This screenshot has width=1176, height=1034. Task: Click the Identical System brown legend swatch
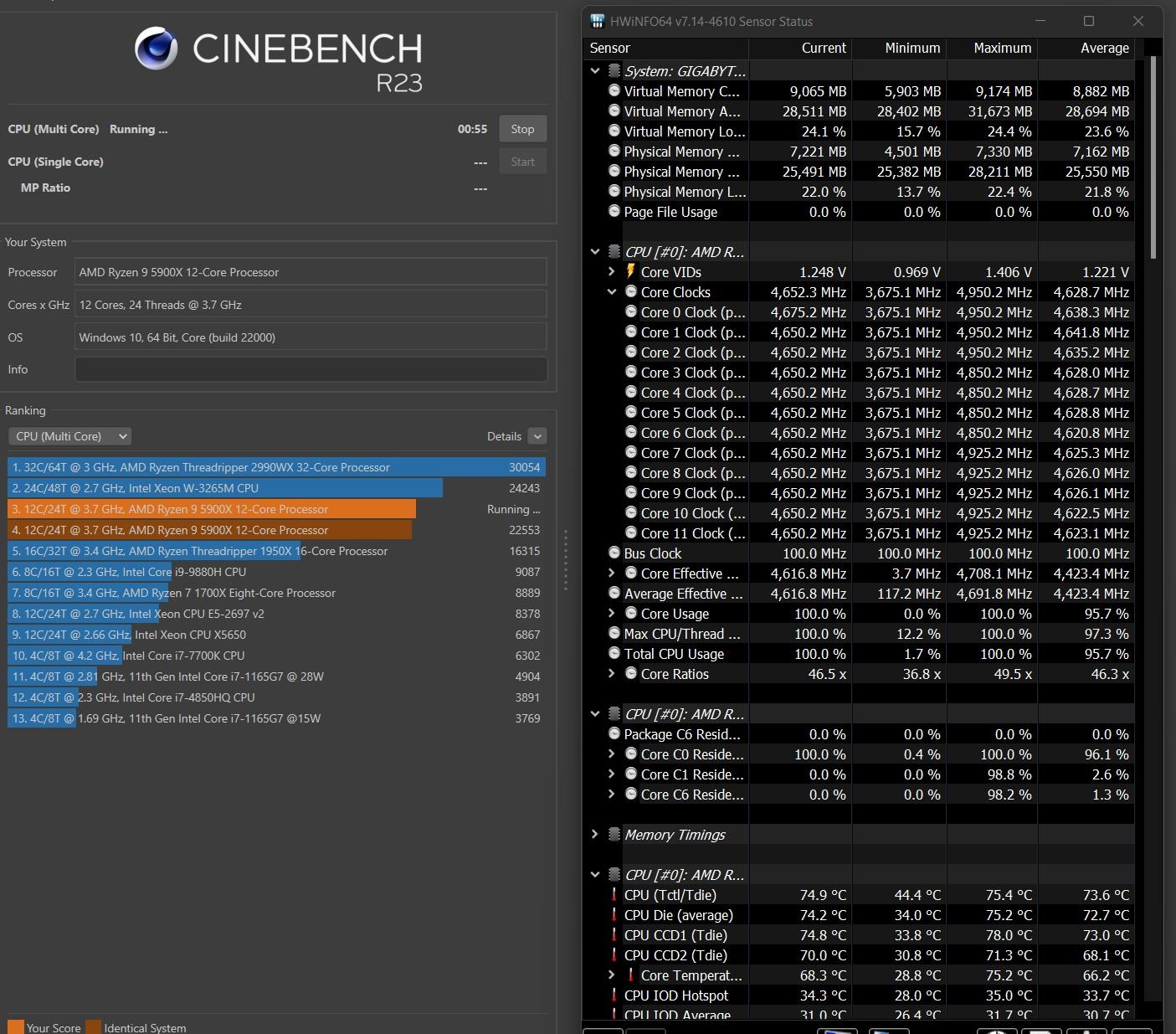pos(93,1027)
